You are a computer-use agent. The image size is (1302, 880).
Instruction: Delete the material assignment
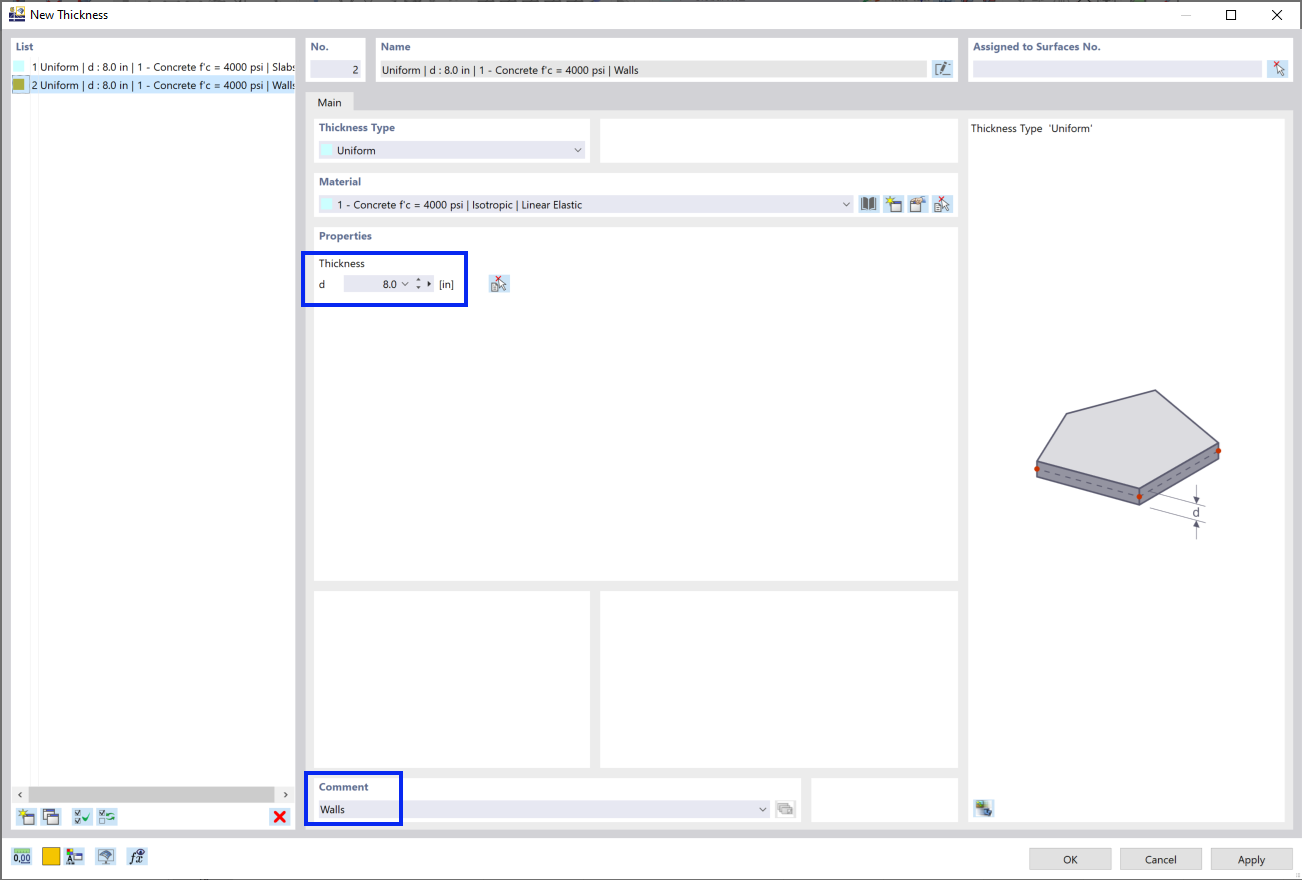pyautogui.click(x=942, y=203)
